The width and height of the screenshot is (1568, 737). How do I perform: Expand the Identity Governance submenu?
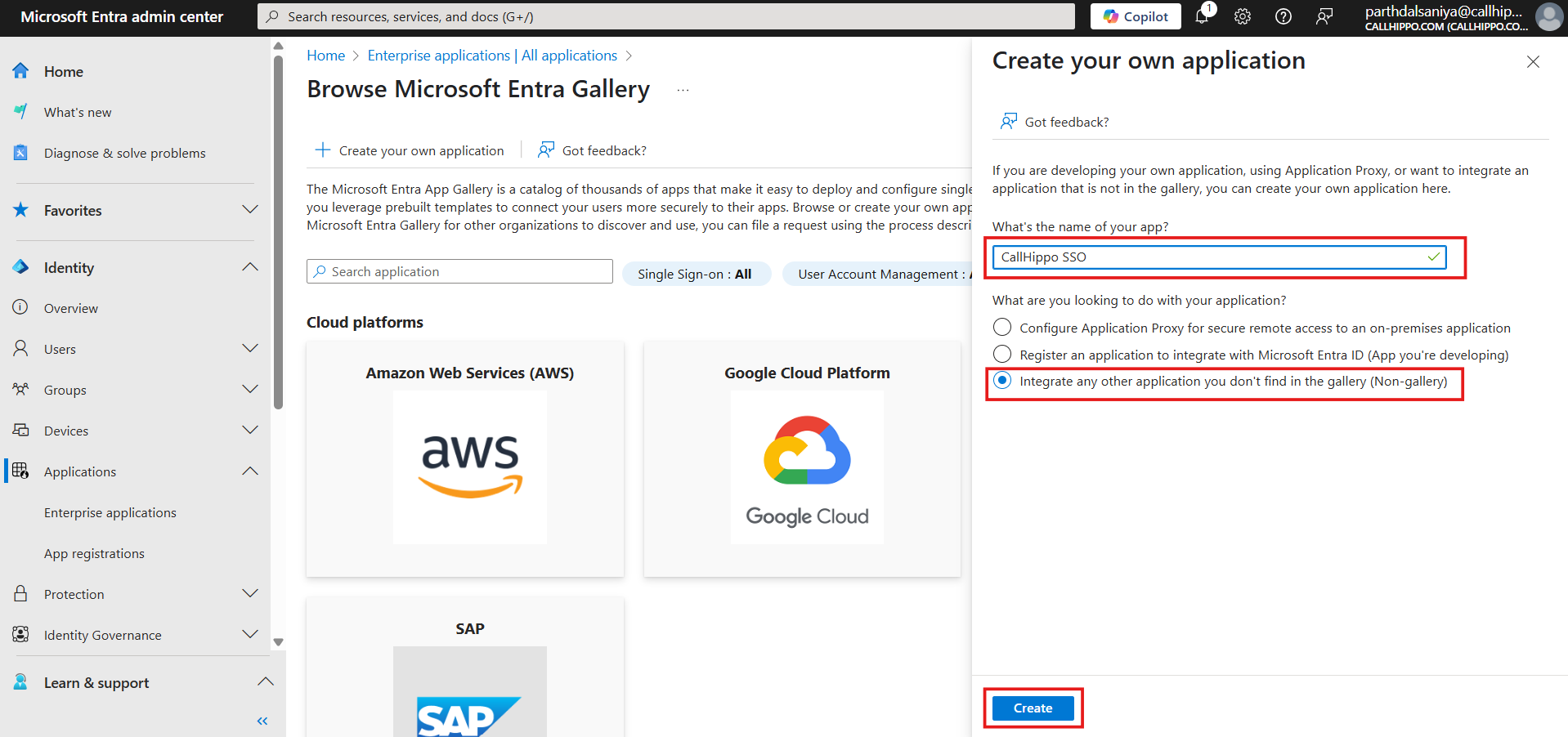(x=250, y=635)
